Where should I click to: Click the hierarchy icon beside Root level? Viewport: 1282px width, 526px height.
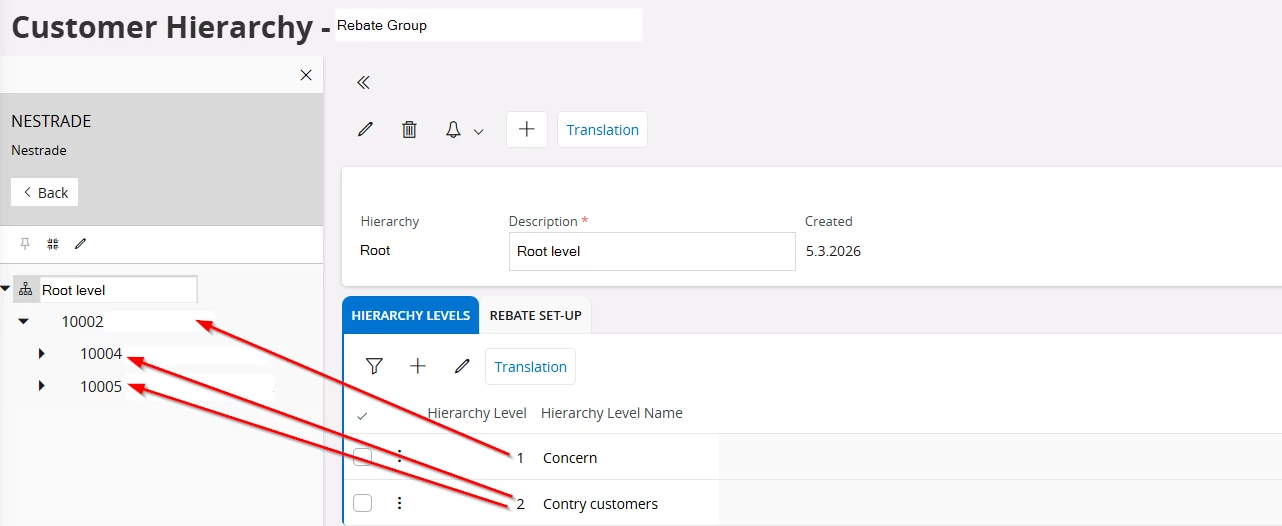[x=26, y=289]
